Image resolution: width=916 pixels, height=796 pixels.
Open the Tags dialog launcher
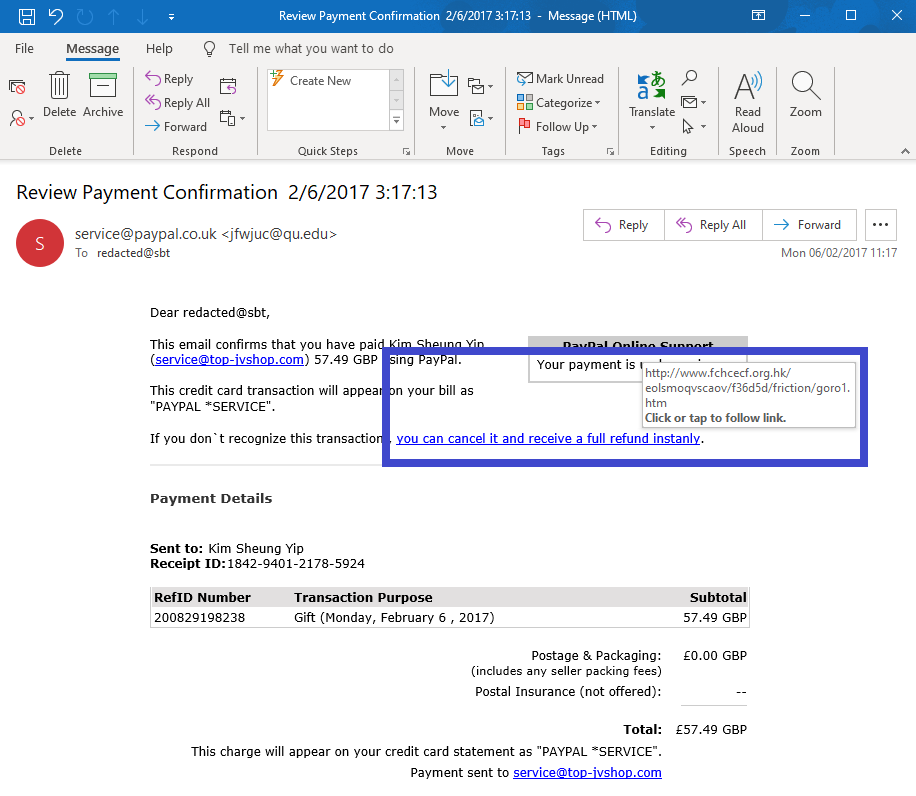click(610, 151)
